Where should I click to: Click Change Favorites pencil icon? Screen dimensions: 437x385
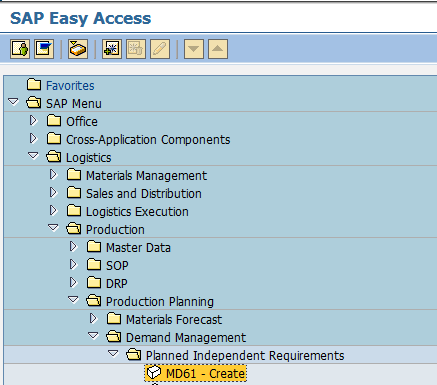(160, 49)
